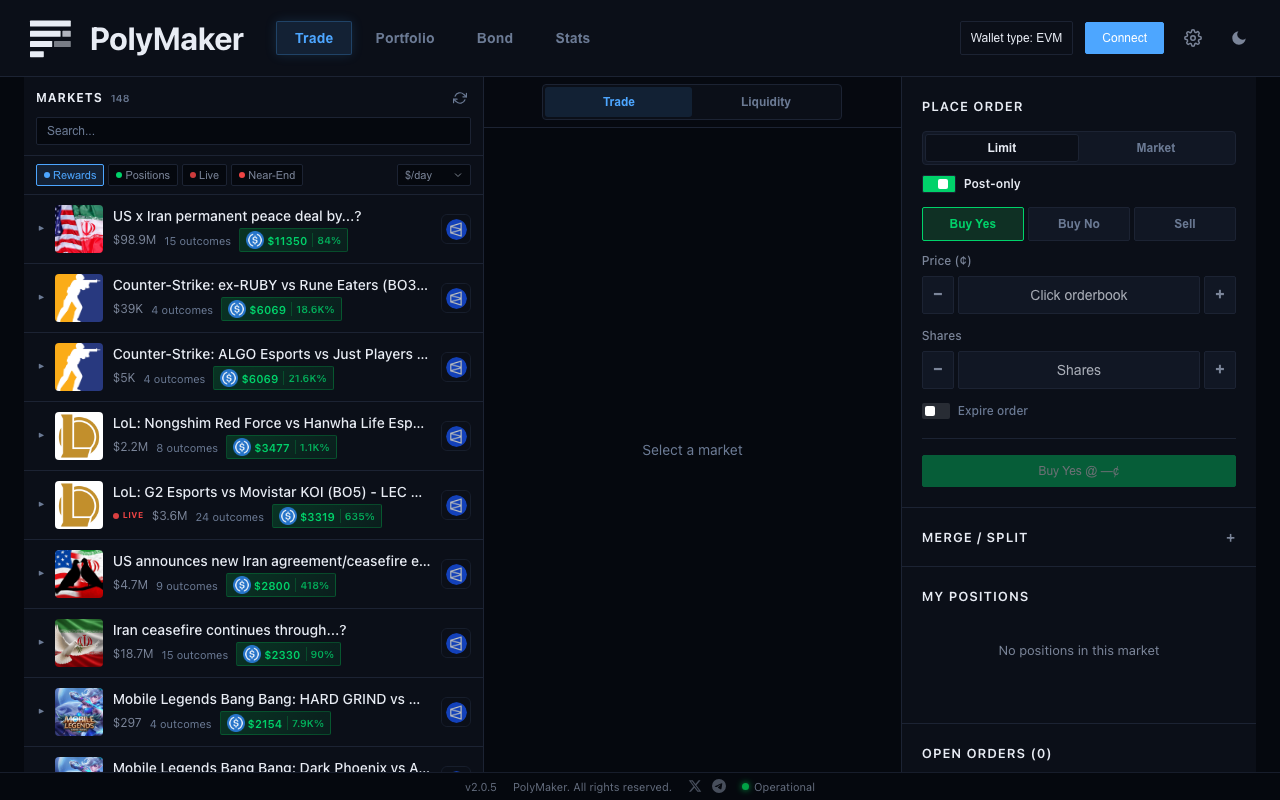Screen dimensions: 1280x800
Task: Click $3319 reward badge on G2 Esports
Action: (x=326, y=516)
